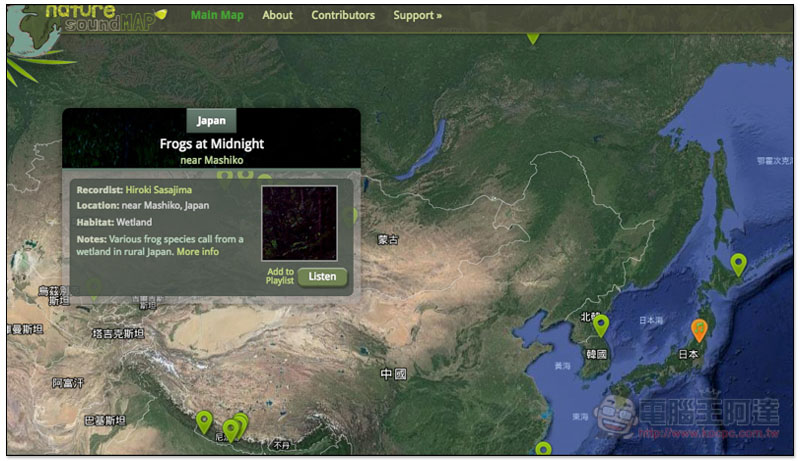Select the orange marker in Japan
The image size is (800, 461).
point(699,330)
